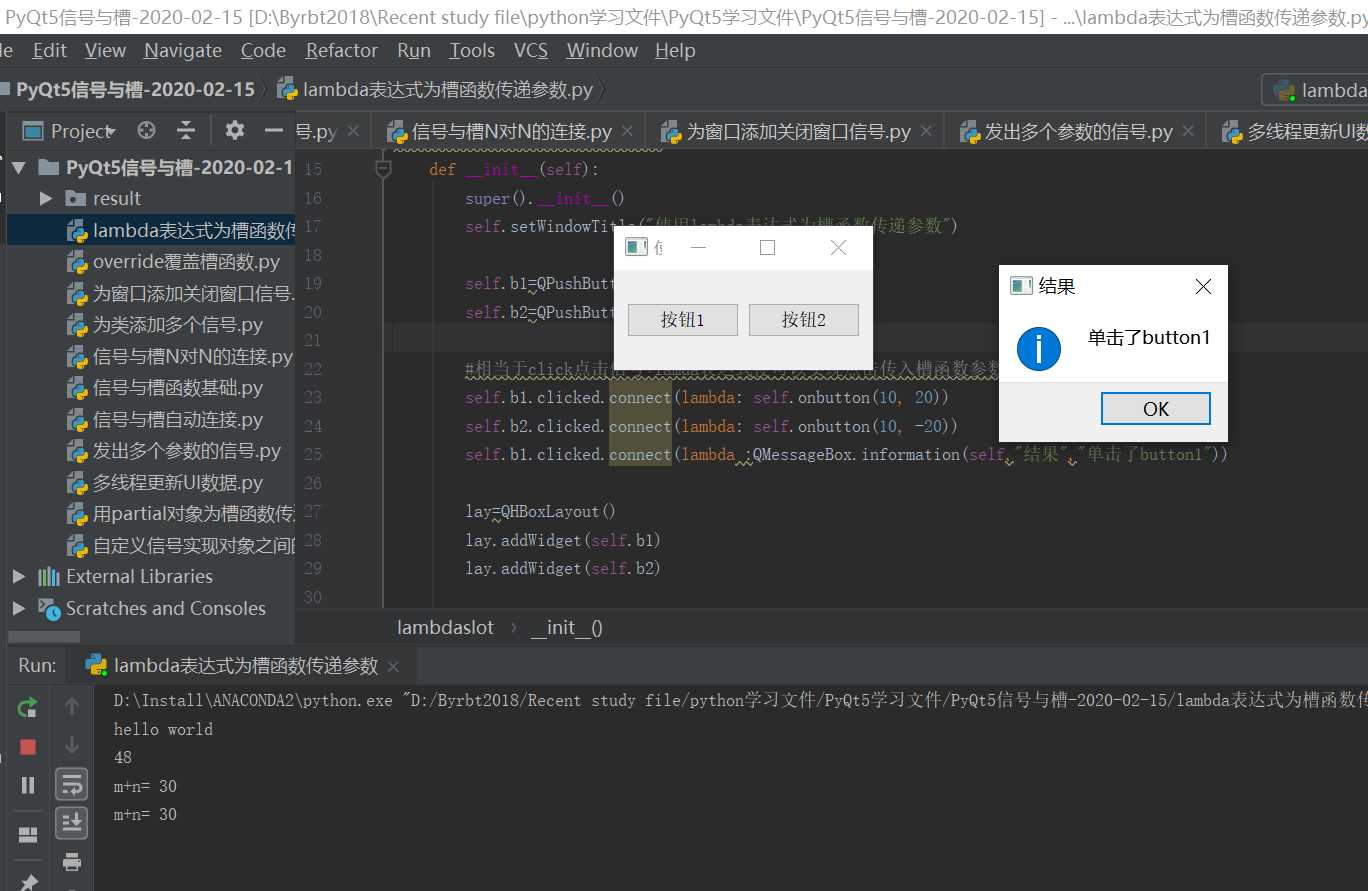Close the 信号与槽N对N的连接.py tab

tap(627, 131)
